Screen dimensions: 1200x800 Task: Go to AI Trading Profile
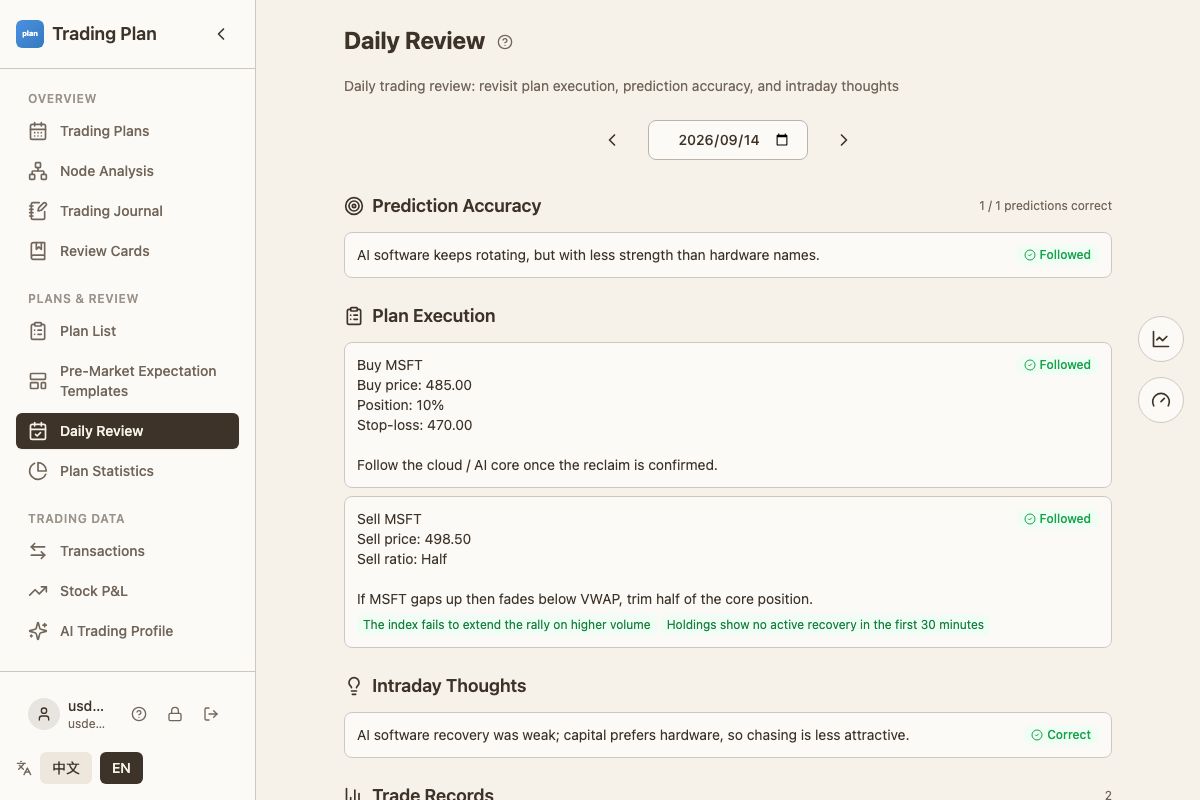pyautogui.click(x=127, y=631)
